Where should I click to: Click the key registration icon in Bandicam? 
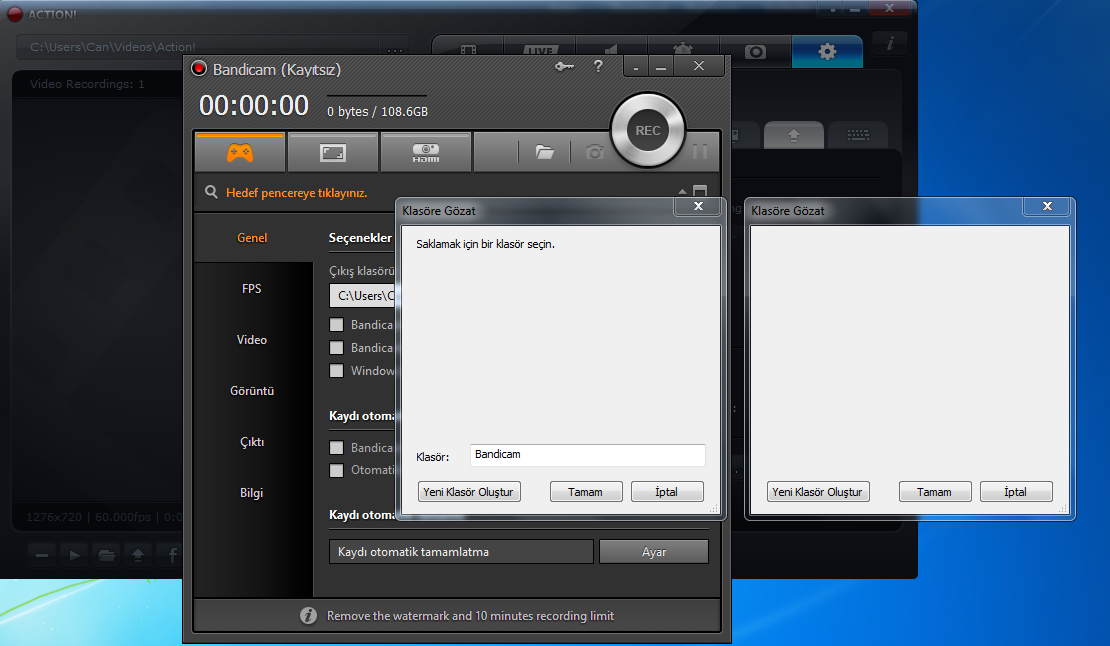(564, 67)
